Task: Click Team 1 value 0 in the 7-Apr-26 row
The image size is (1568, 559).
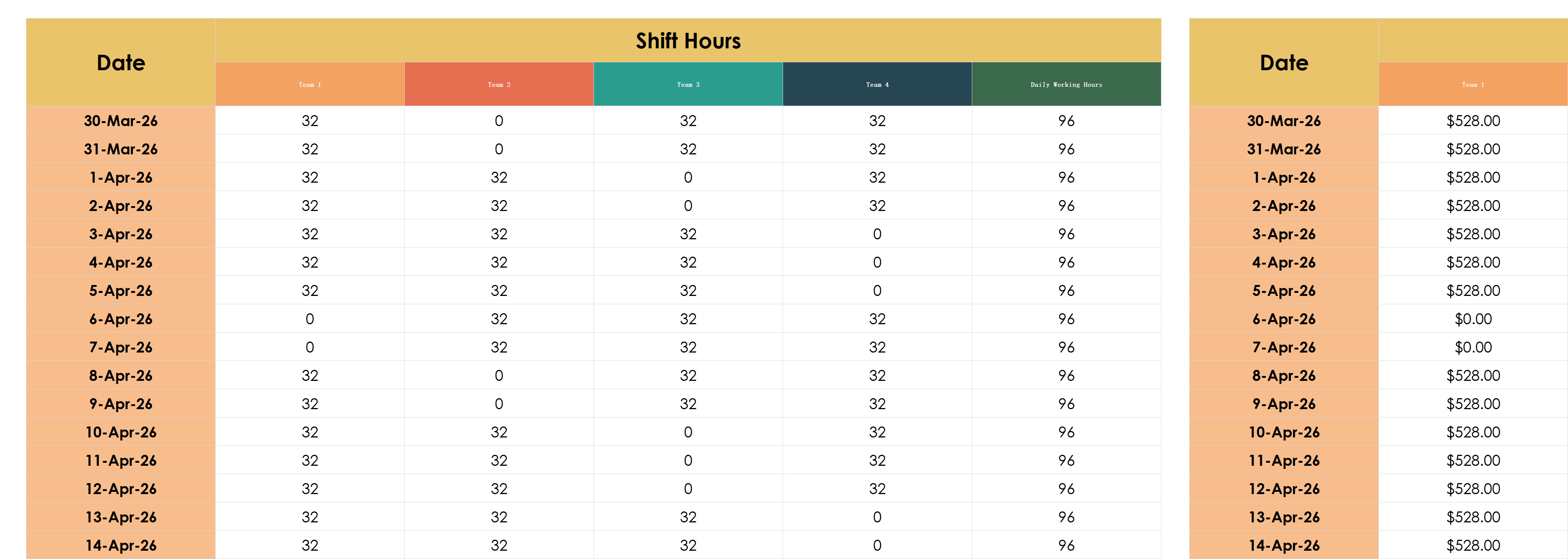Action: pyautogui.click(x=310, y=347)
